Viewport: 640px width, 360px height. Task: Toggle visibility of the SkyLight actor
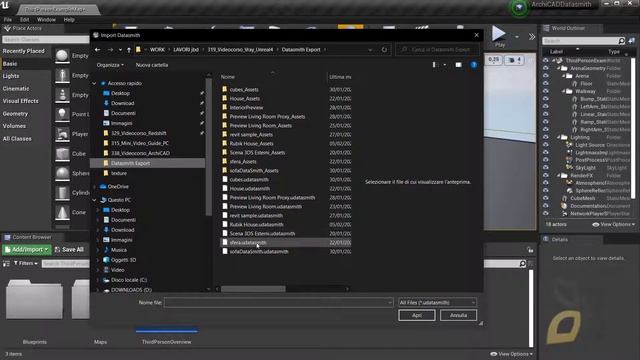[546, 168]
